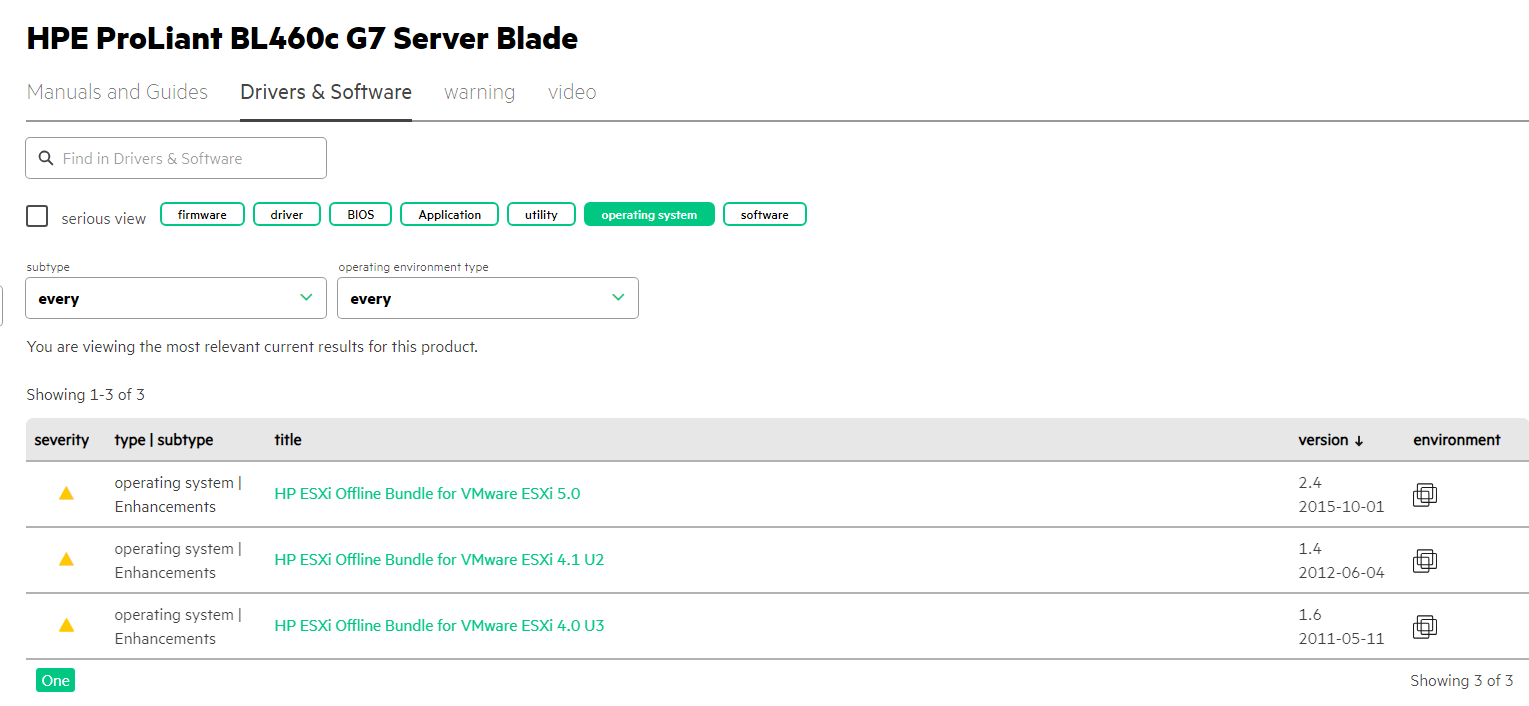Image resolution: width=1529 pixels, height=706 pixels.
Task: Toggle the Application filter chip
Action: (450, 214)
